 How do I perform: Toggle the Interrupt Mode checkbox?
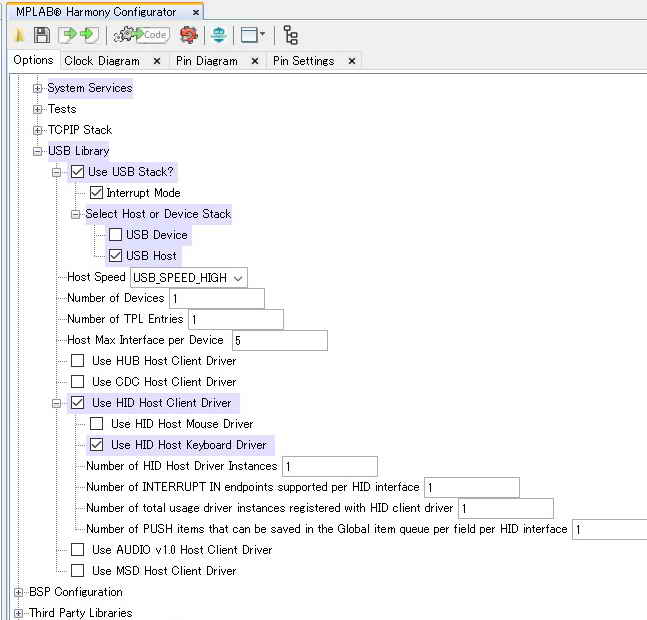click(x=96, y=193)
